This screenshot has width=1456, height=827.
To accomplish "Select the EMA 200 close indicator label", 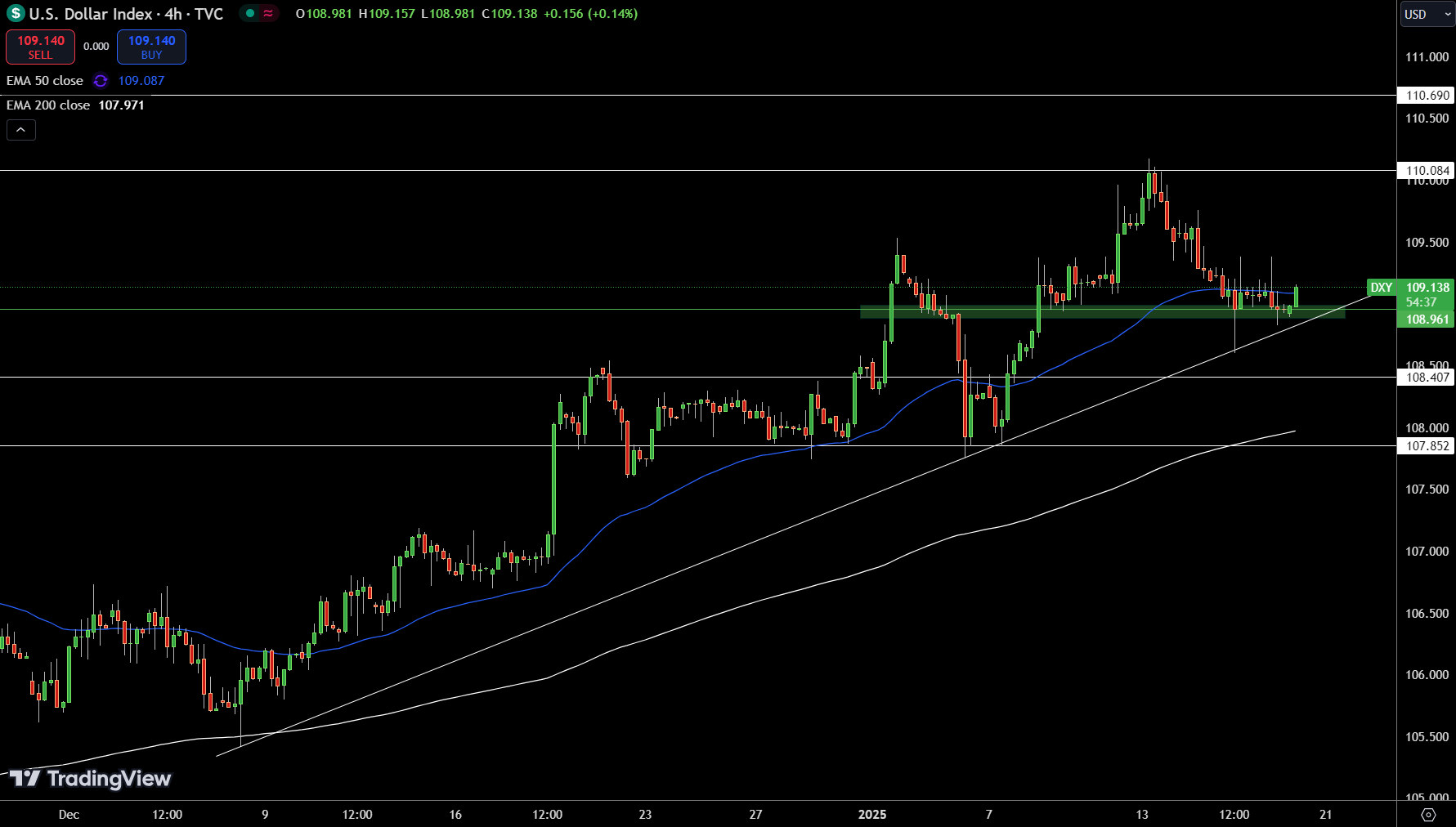I will click(x=48, y=105).
